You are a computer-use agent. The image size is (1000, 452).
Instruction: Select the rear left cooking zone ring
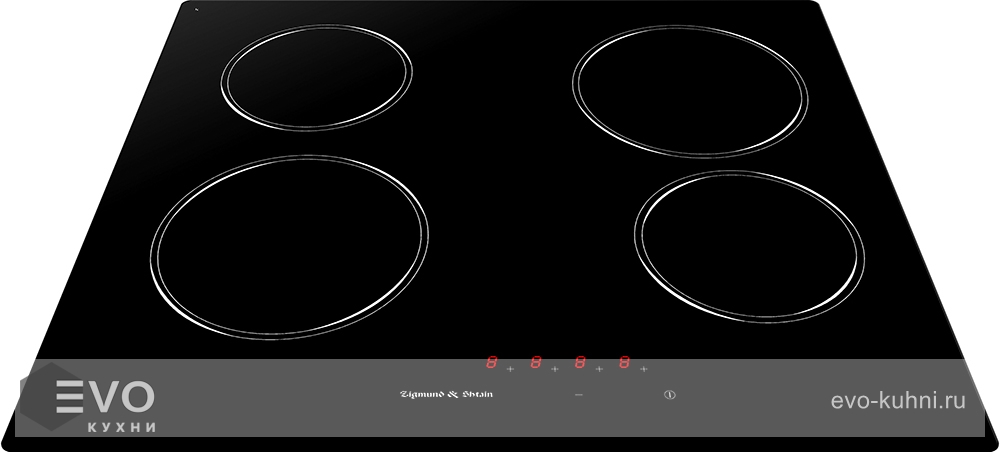click(x=316, y=77)
